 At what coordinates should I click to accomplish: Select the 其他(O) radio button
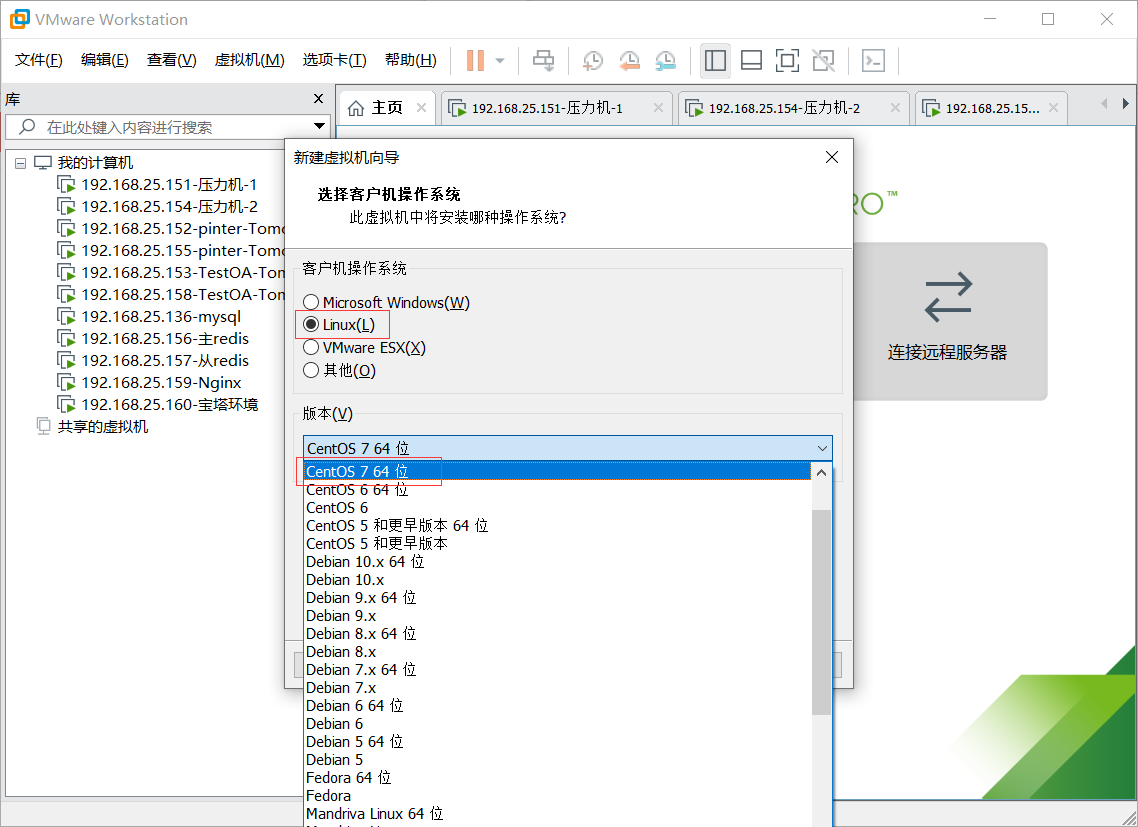(340, 370)
